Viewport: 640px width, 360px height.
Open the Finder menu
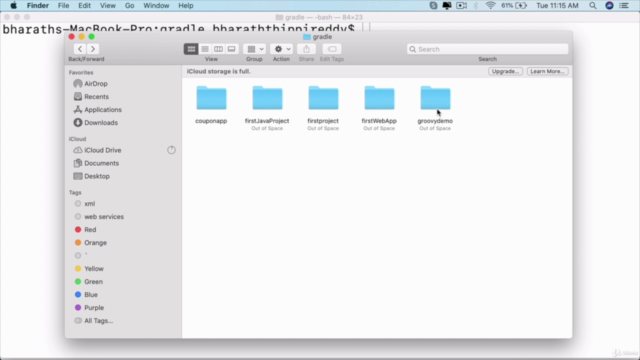(38, 6)
